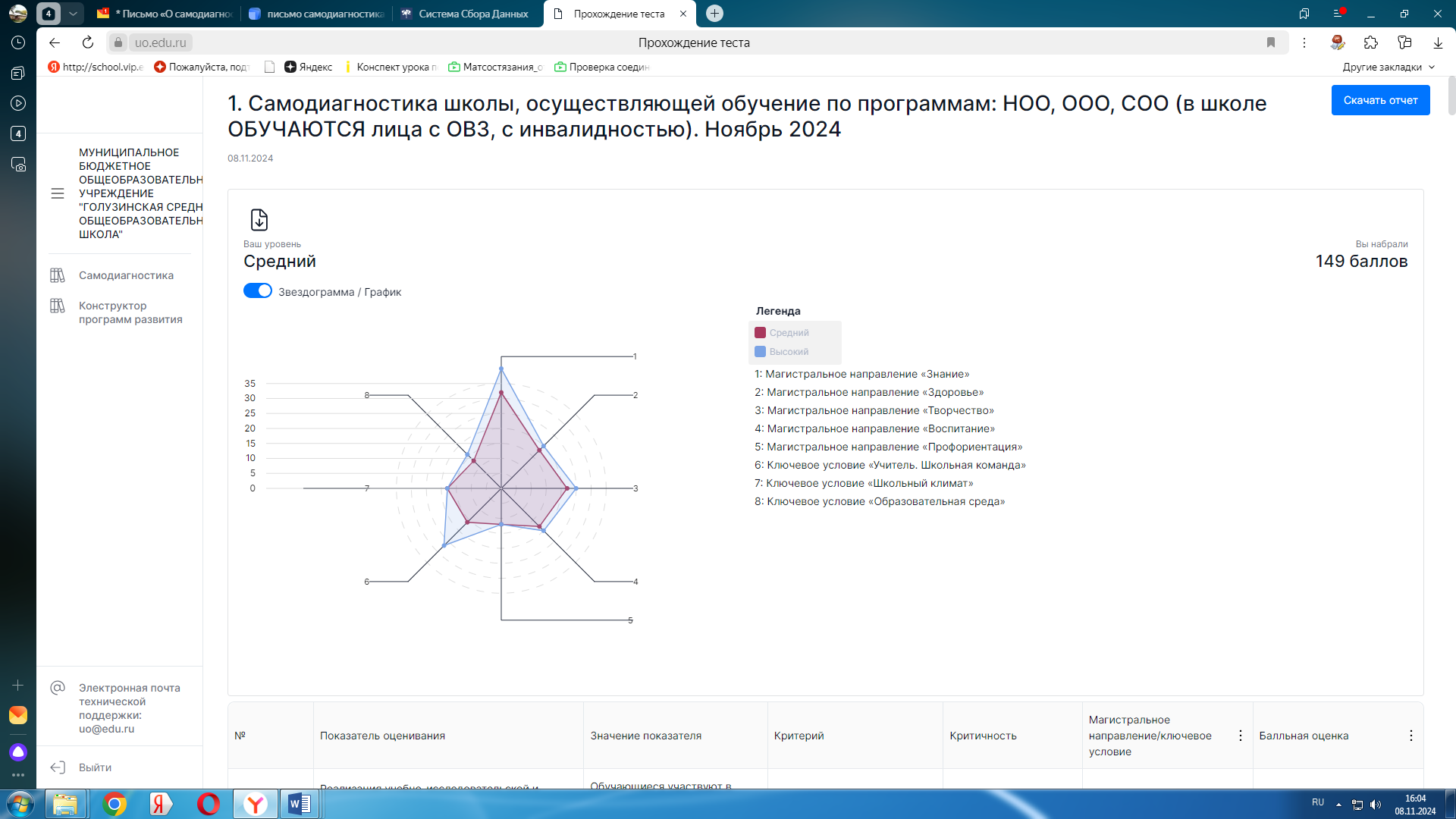Screen dimensions: 1456x819
Task: Click the browser back arrow
Action: tap(55, 42)
